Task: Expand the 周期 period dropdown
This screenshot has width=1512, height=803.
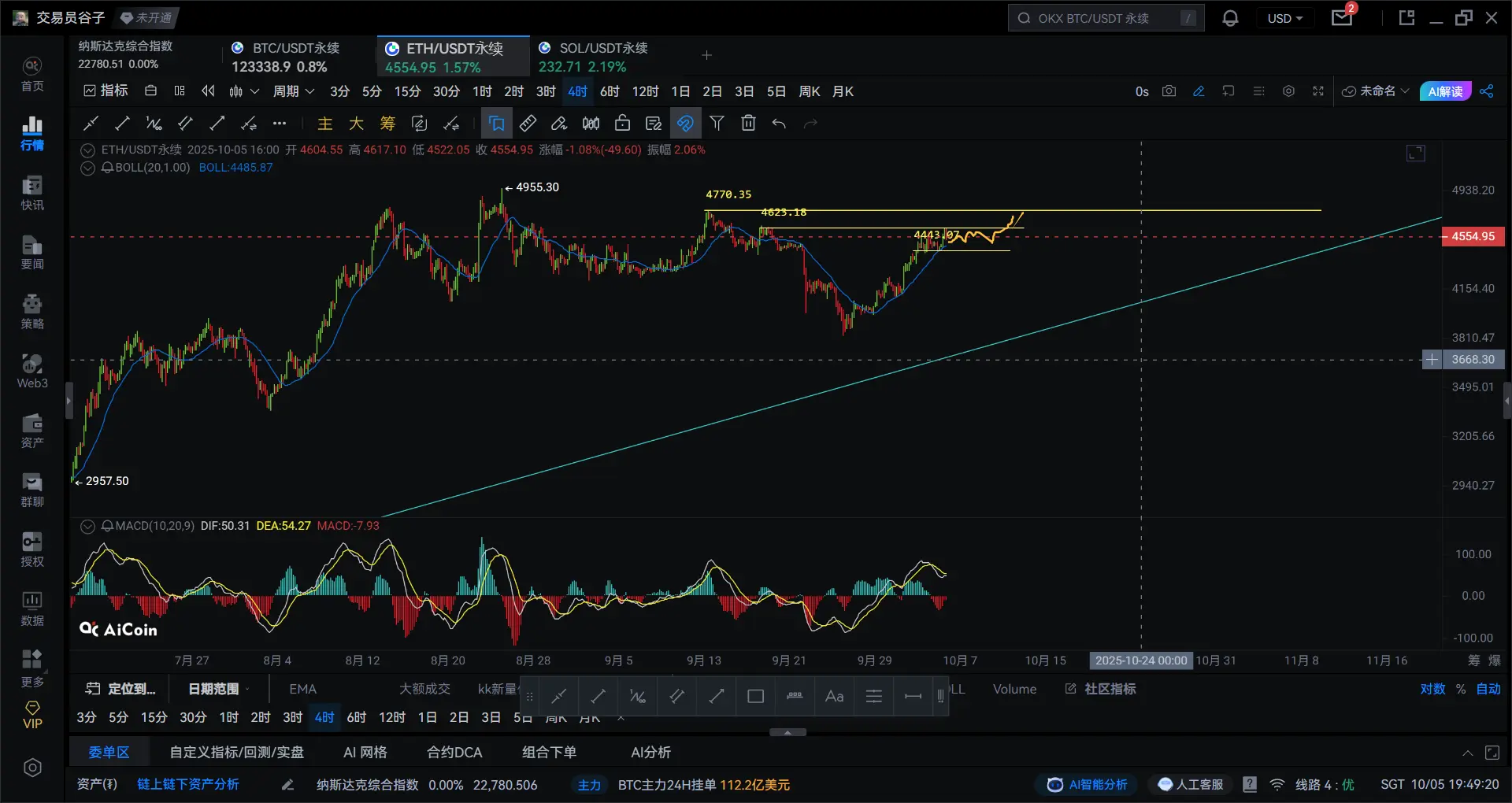Action: tap(293, 91)
